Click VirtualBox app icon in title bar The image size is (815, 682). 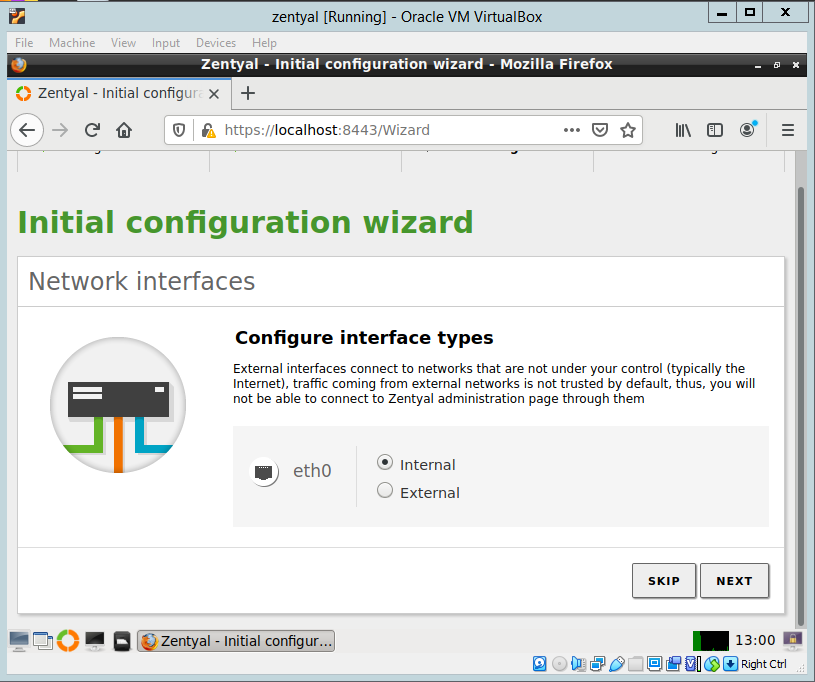click(x=17, y=16)
